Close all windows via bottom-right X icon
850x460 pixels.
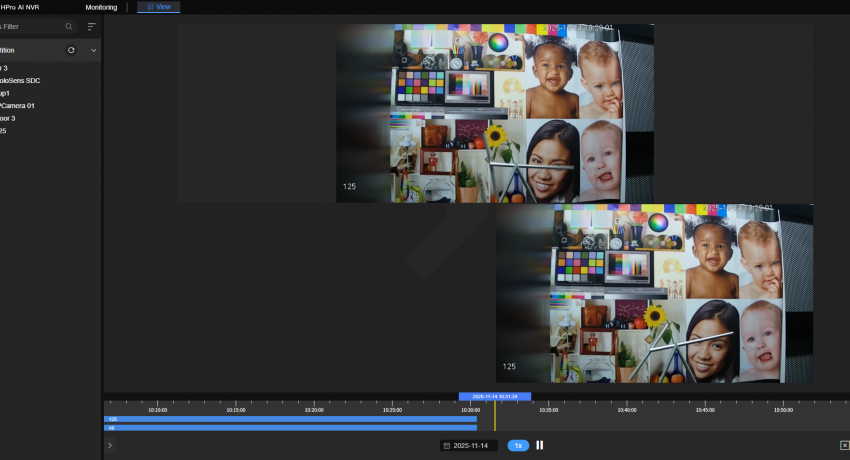coord(844,445)
